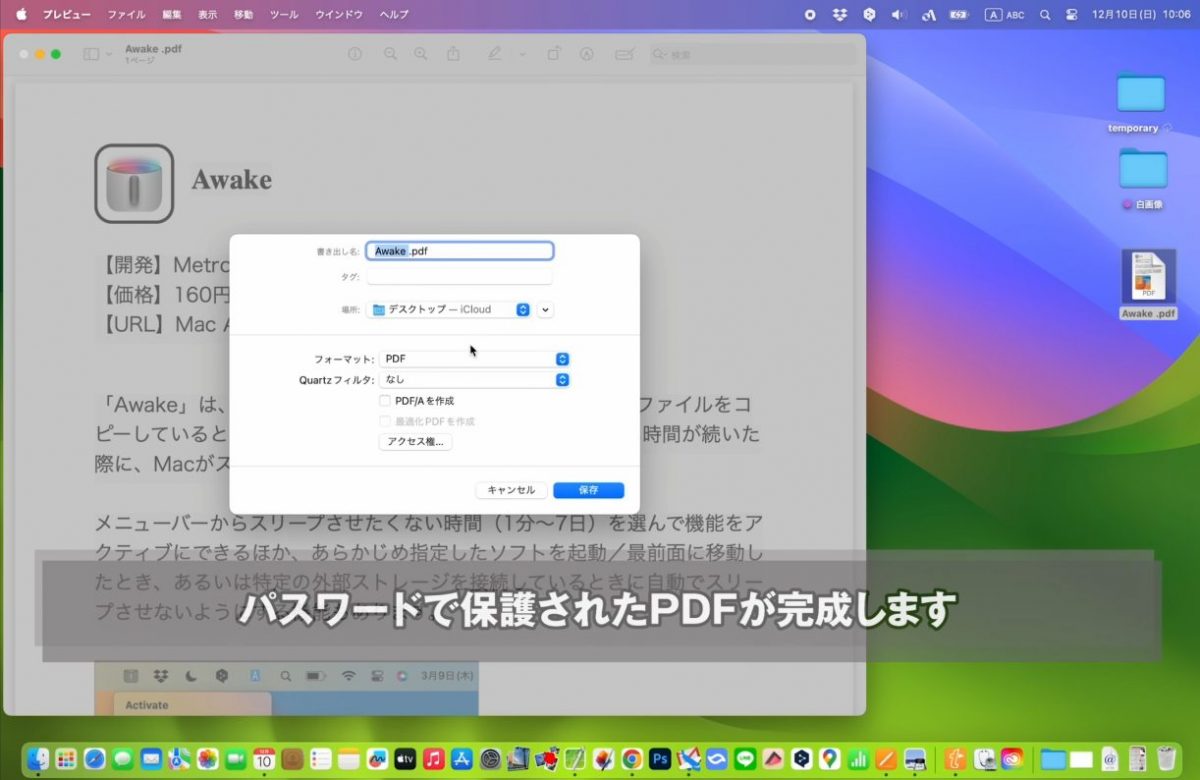
Task: Open the 編集 menu
Action: [172, 15]
